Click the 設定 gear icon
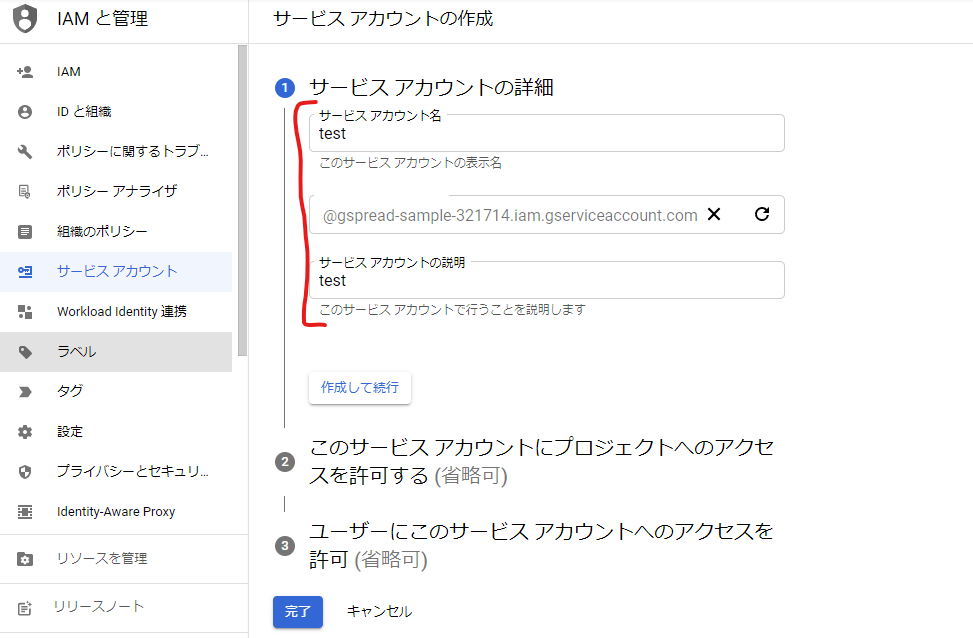This screenshot has width=973, height=638. (x=25, y=432)
